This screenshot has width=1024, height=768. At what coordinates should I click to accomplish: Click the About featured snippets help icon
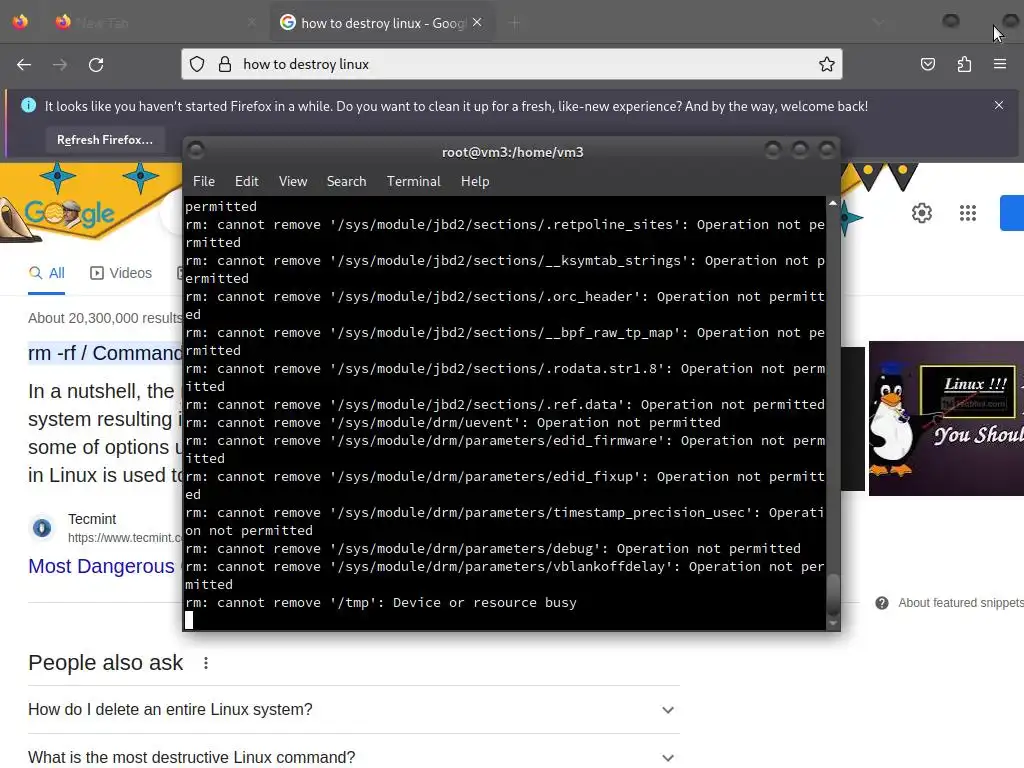pyautogui.click(x=882, y=603)
